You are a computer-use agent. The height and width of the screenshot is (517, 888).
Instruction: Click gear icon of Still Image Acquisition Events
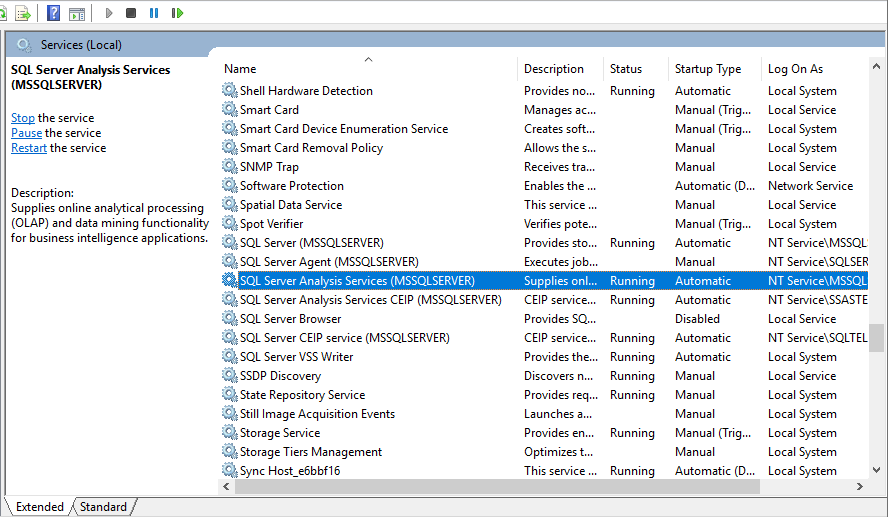click(229, 413)
